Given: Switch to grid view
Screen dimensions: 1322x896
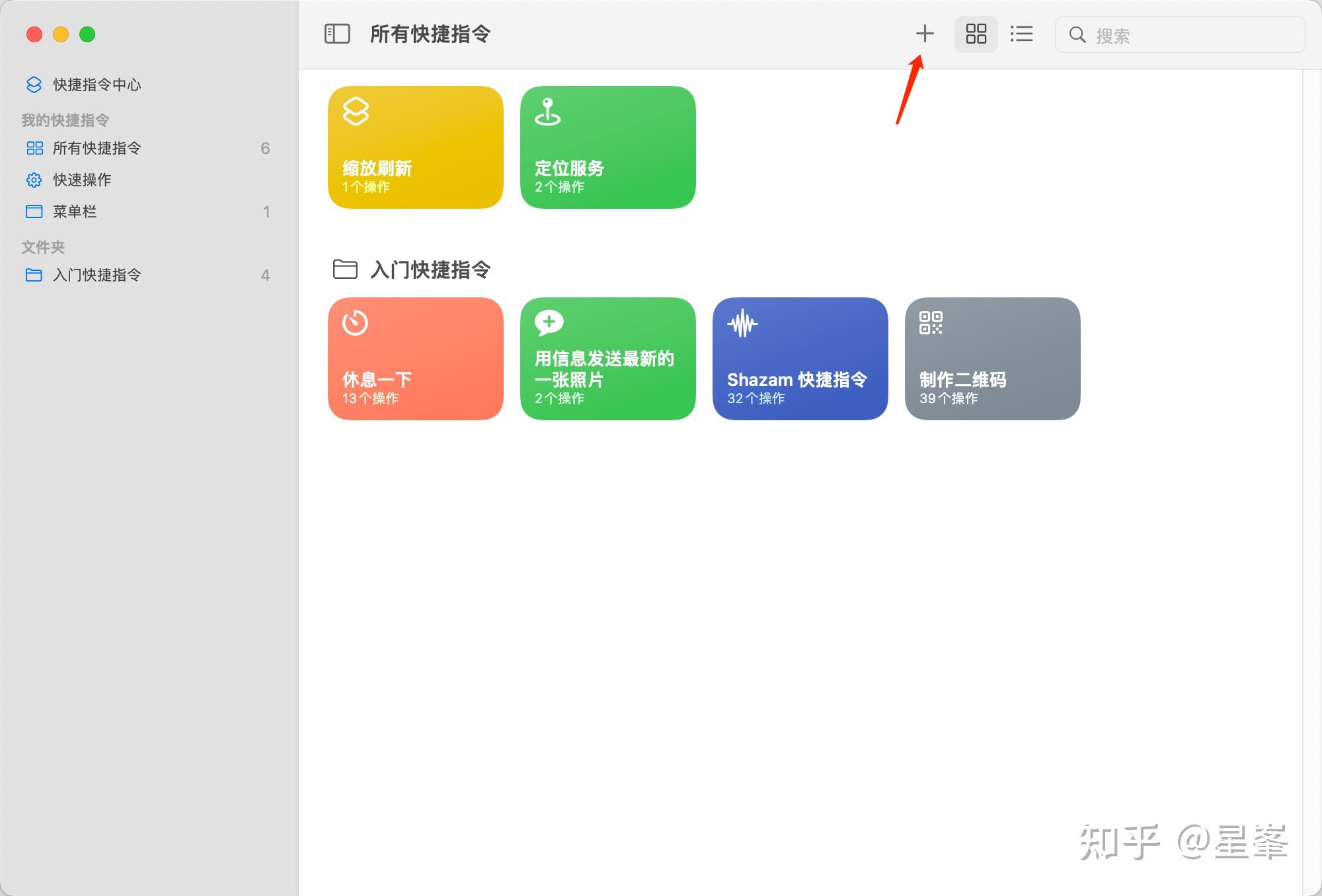Looking at the screenshot, I should pos(976,34).
